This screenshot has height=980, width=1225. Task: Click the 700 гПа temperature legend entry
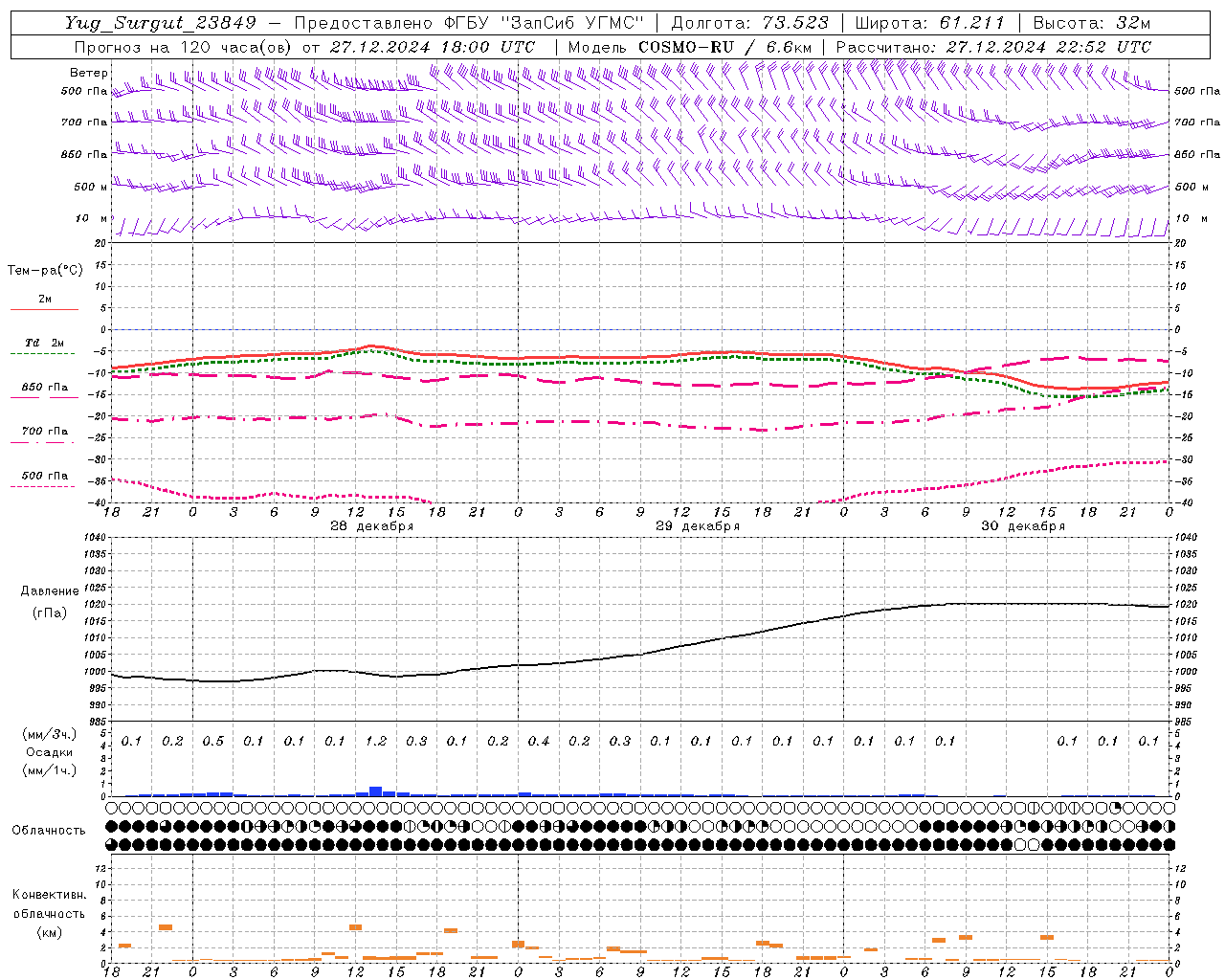(45, 432)
